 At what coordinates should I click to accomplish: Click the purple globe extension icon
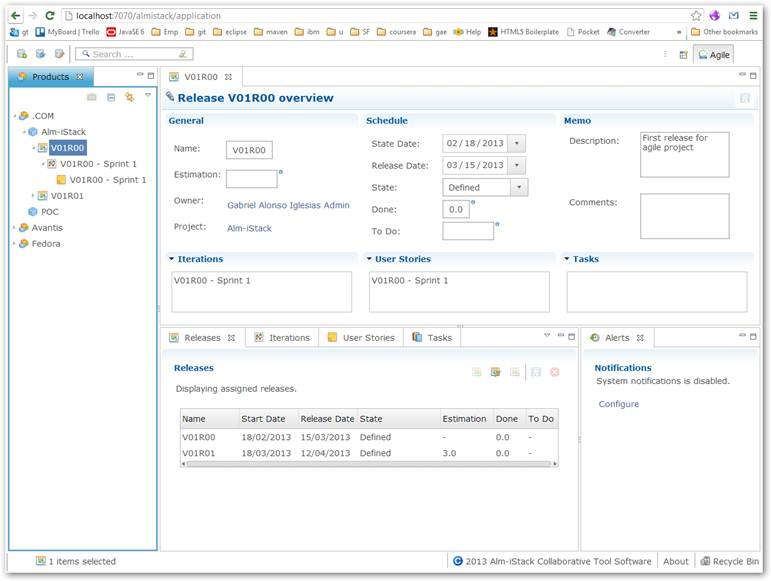click(x=714, y=16)
